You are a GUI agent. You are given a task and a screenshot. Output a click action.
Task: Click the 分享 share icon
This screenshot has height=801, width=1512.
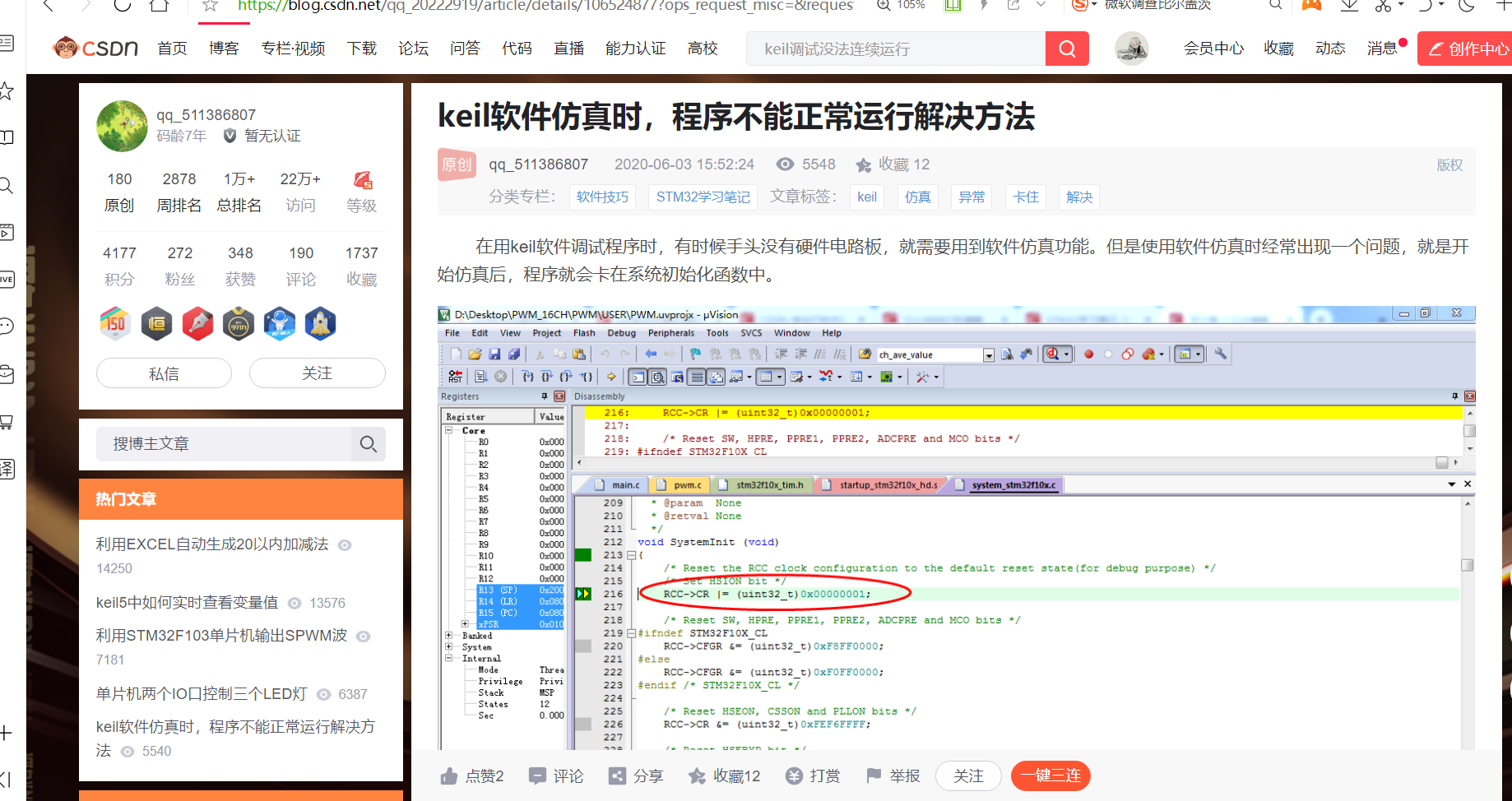coord(617,776)
